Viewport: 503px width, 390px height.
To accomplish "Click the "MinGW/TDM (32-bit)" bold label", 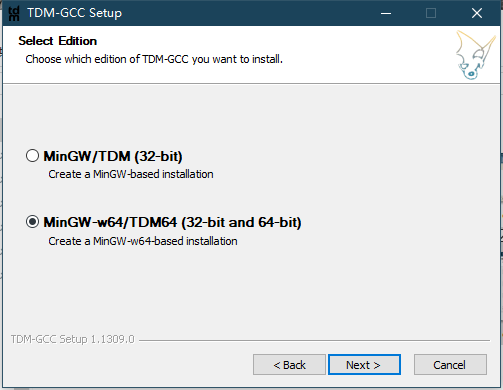I will click(113, 156).
